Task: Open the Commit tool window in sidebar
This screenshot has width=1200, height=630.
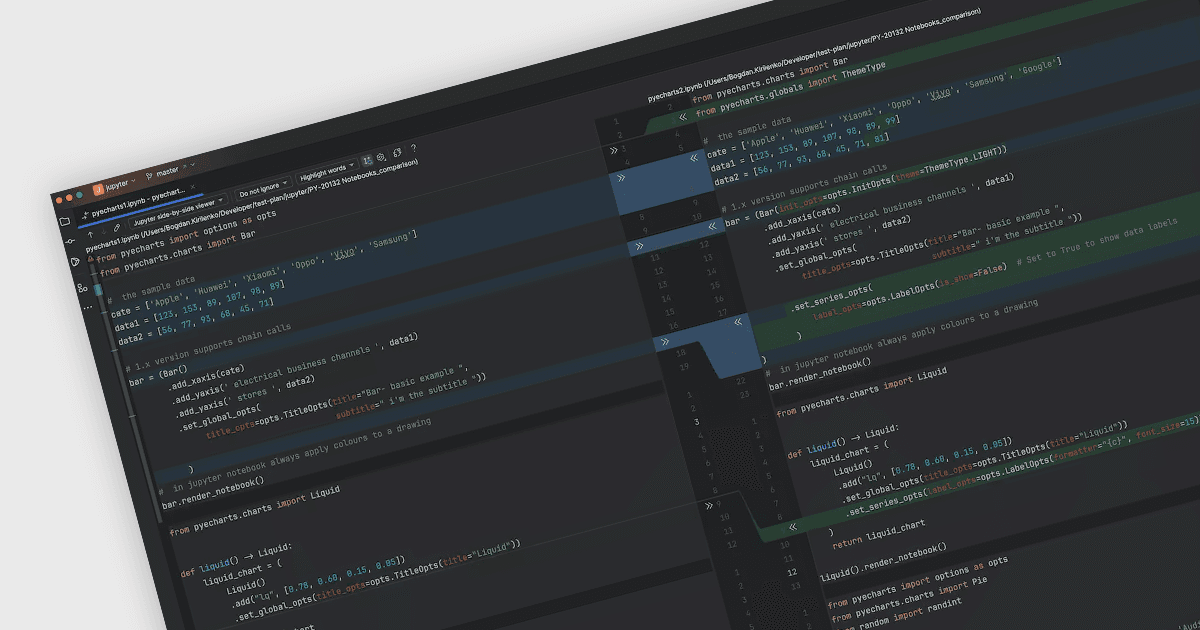Action: click(71, 241)
